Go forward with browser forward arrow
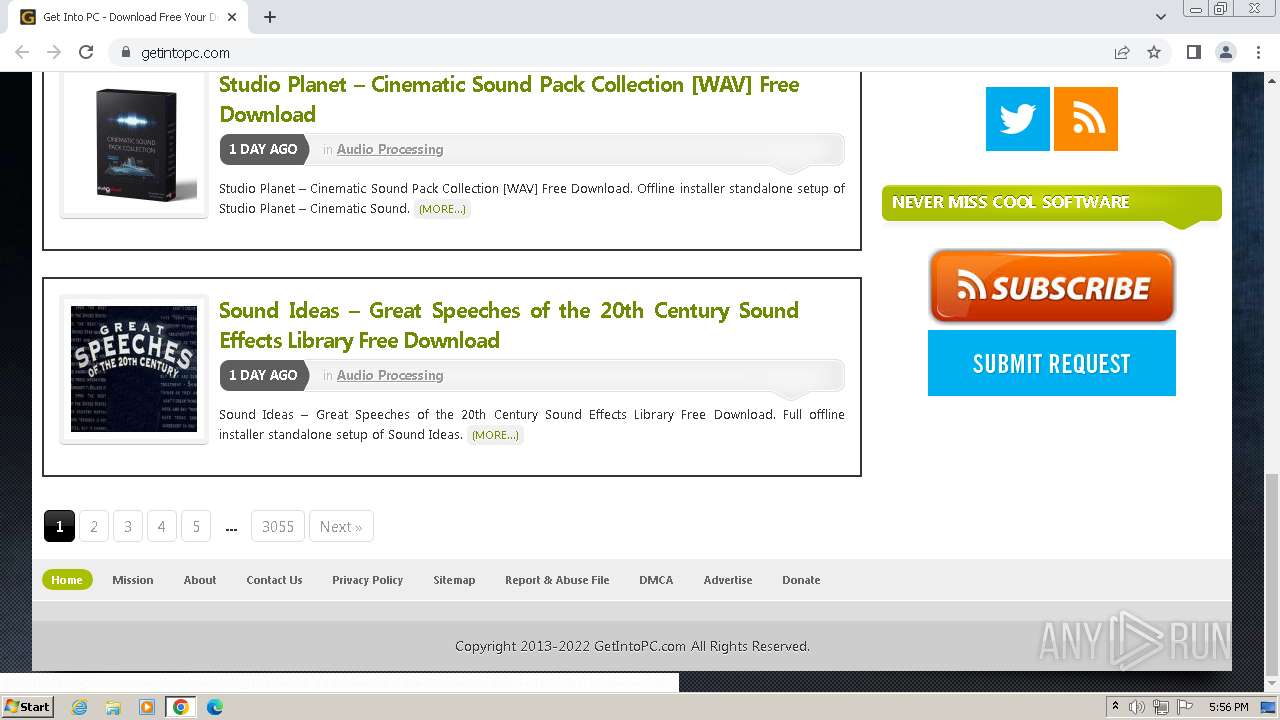 [54, 52]
